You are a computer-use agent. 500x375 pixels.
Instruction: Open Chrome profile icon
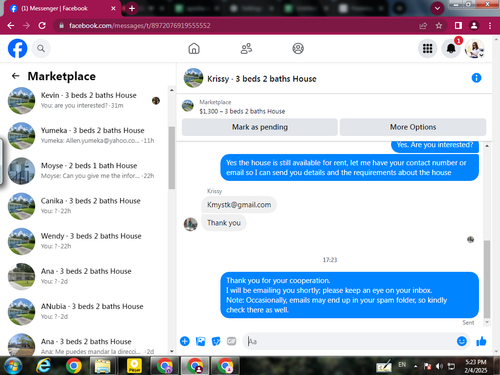point(474,26)
